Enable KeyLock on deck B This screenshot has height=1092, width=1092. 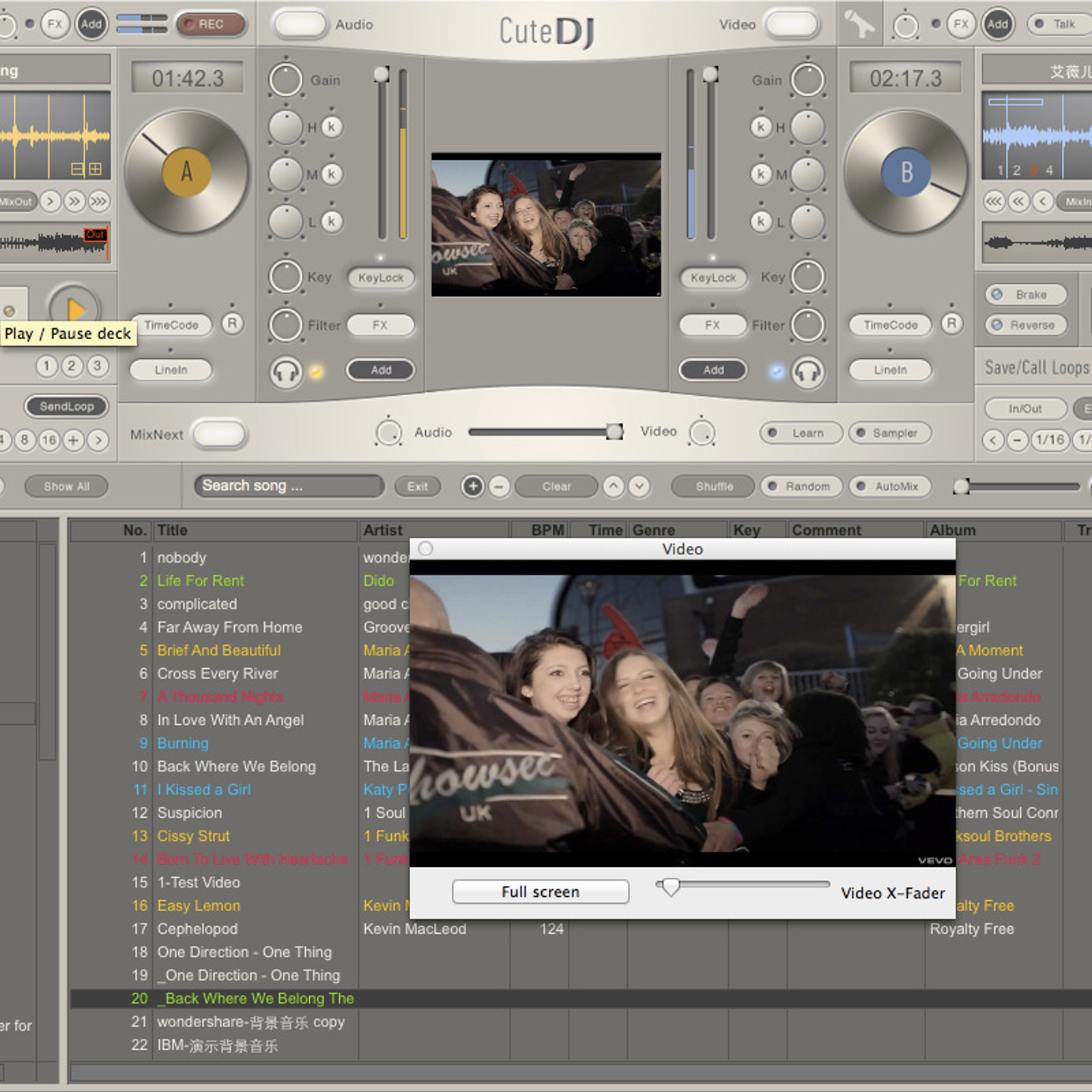pyautogui.click(x=713, y=278)
